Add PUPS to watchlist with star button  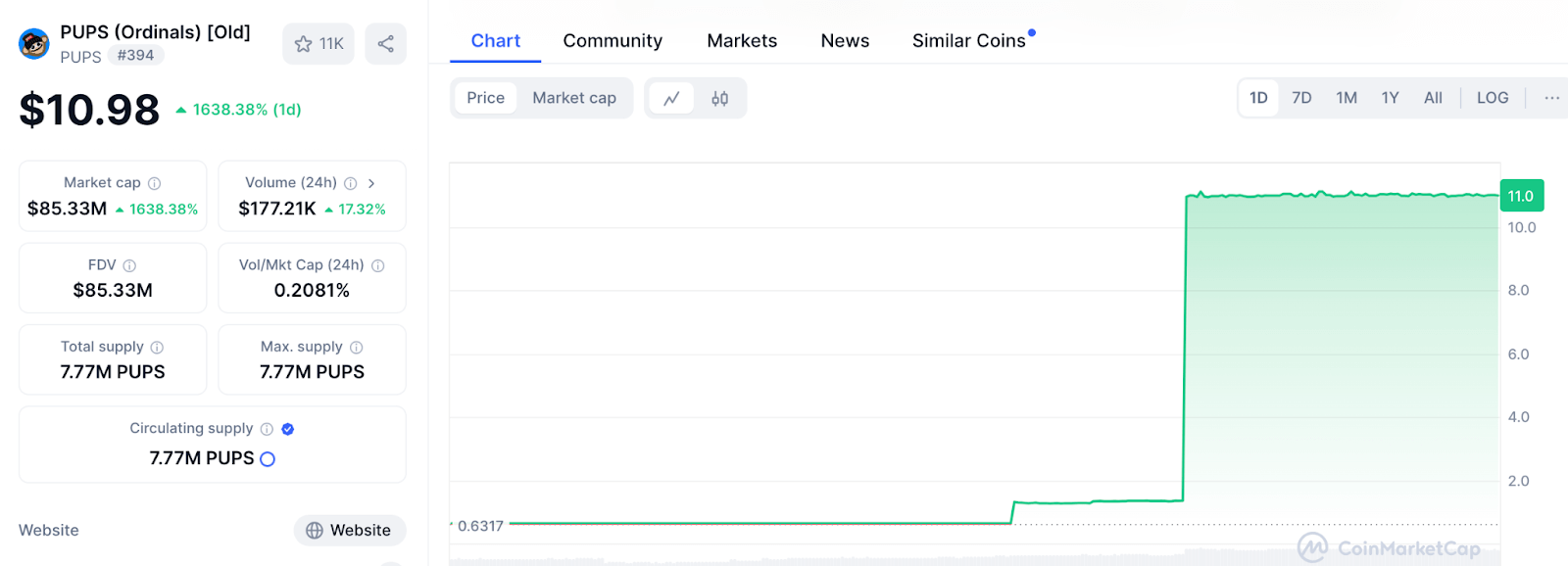pos(318,44)
